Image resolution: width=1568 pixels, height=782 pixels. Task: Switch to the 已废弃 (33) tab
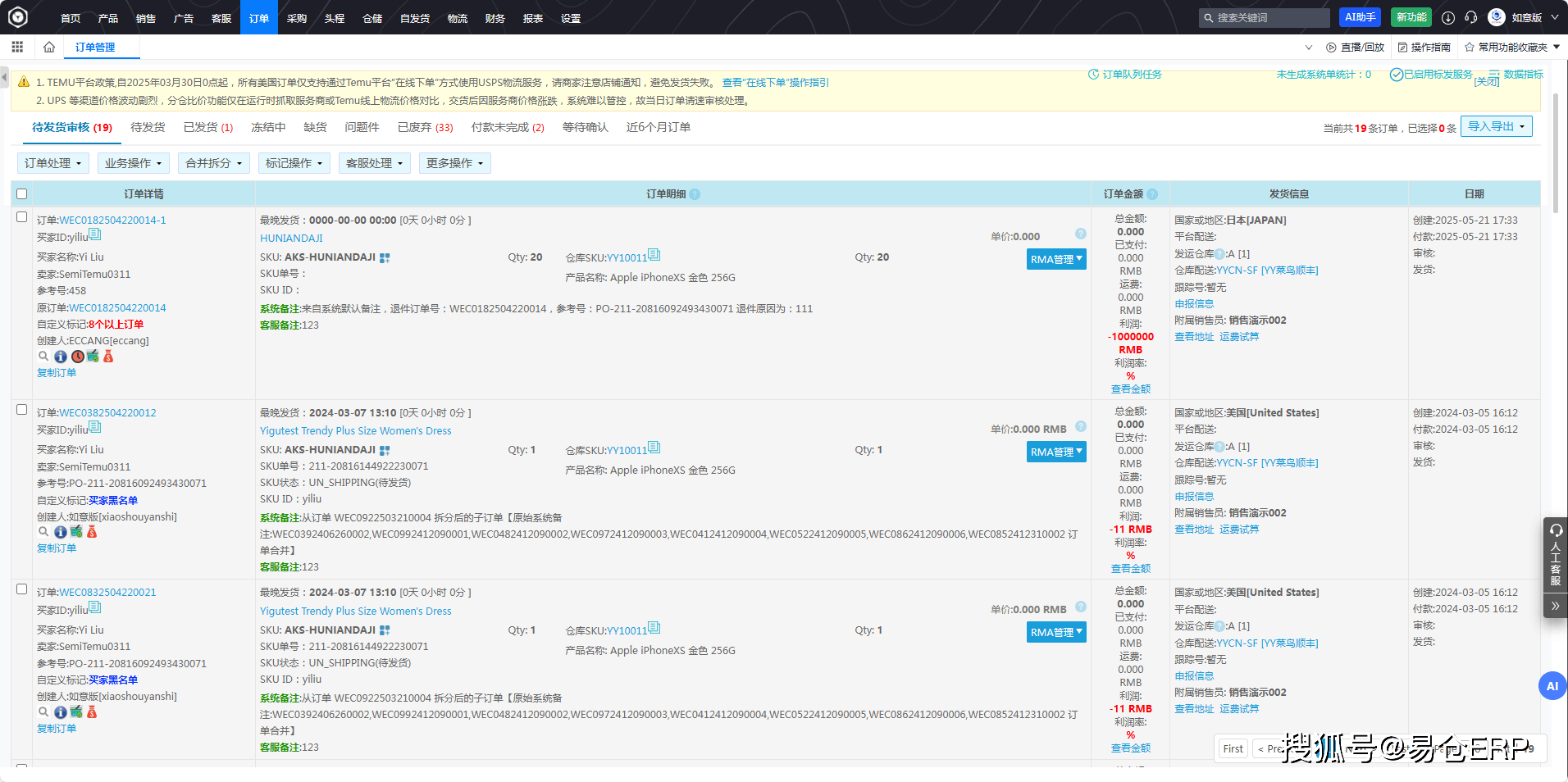pos(425,127)
